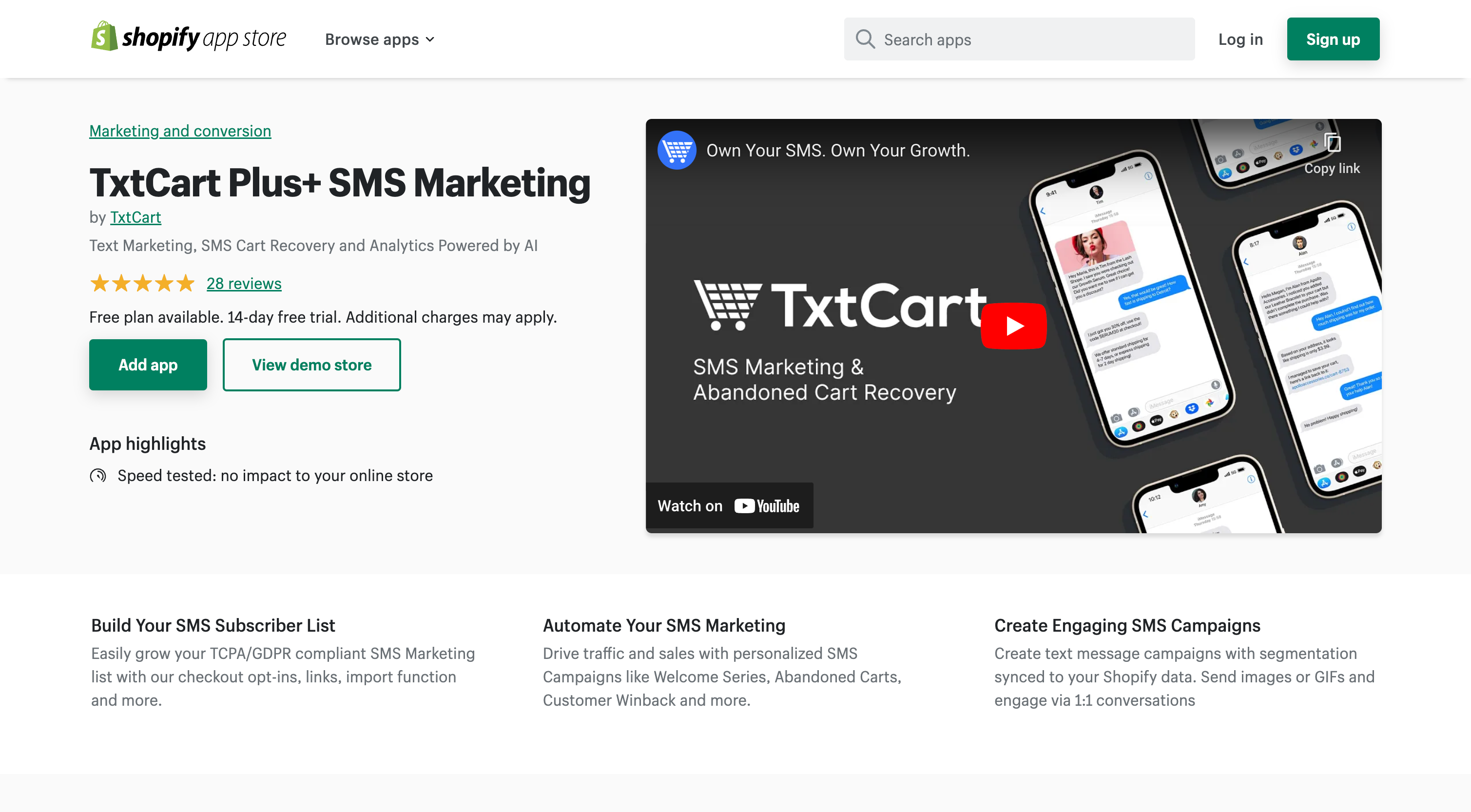
Task: Click the View demo store button
Action: point(311,364)
